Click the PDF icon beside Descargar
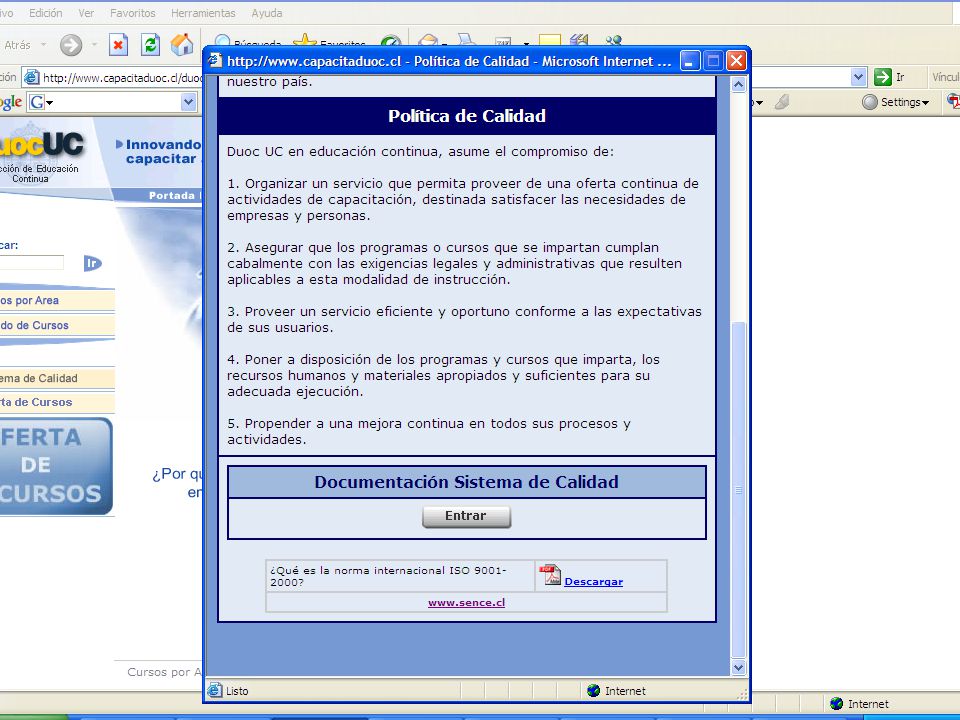This screenshot has width=960, height=720. tap(549, 576)
